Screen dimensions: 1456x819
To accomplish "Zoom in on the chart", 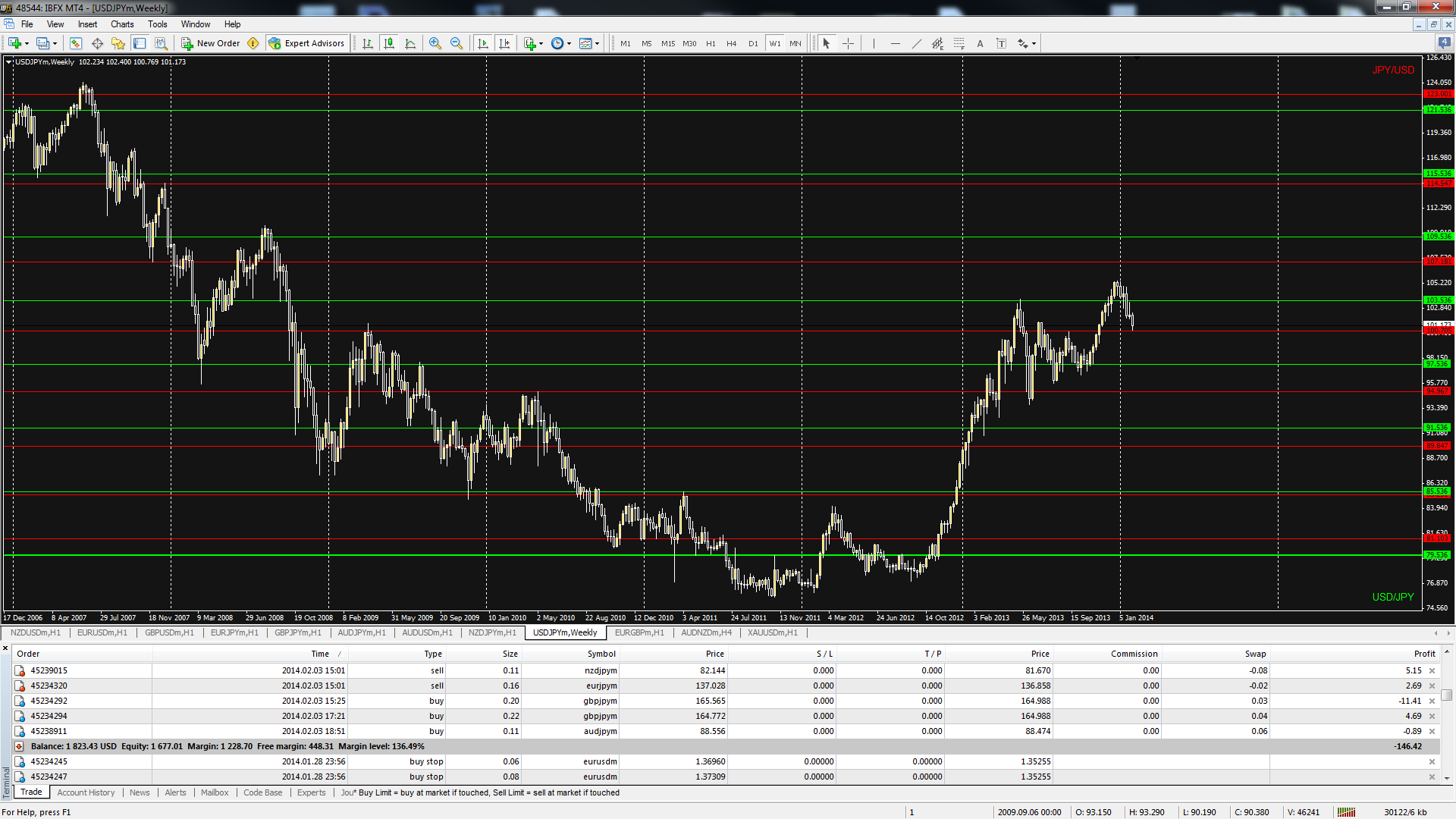I will point(435,43).
